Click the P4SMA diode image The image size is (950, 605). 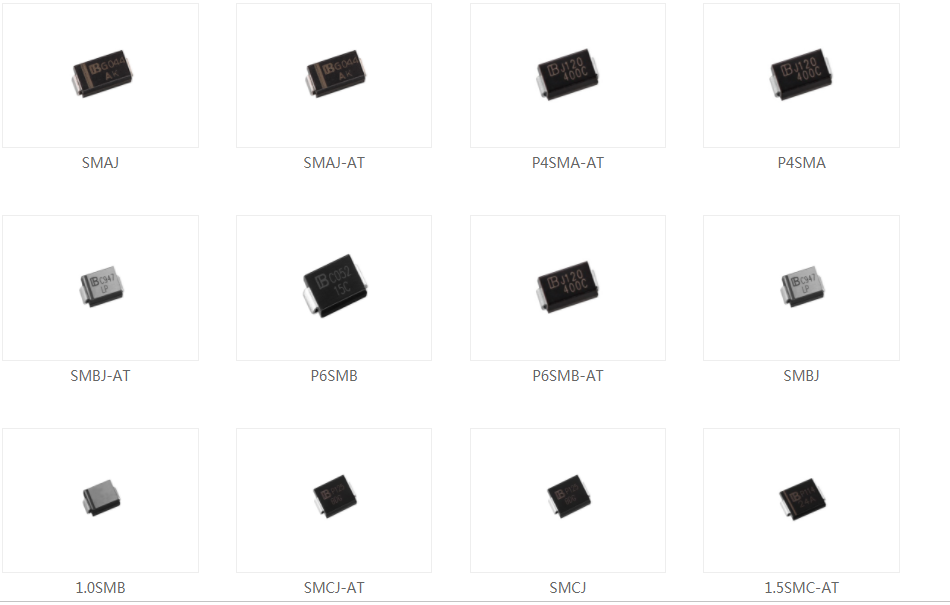pyautogui.click(x=801, y=75)
